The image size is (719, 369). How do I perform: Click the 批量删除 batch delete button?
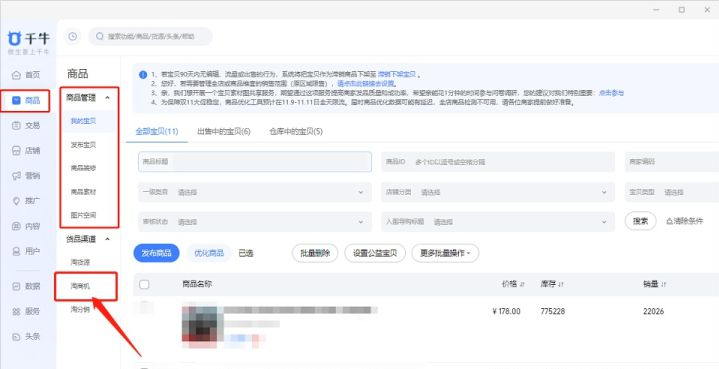[315, 253]
